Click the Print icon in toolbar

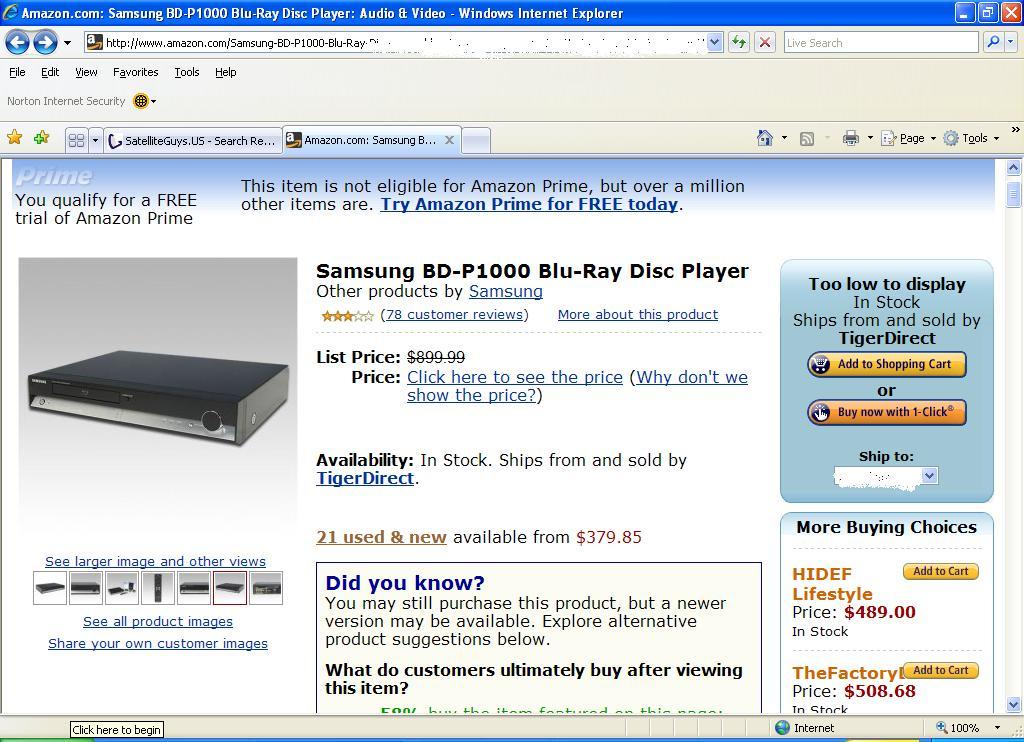[x=850, y=138]
